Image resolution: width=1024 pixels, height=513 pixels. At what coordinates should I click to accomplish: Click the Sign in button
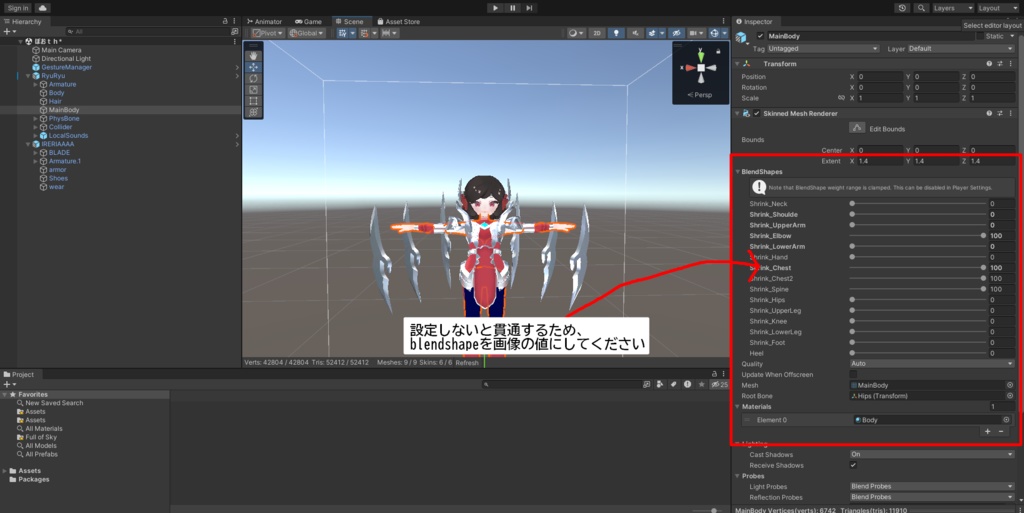click(18, 8)
